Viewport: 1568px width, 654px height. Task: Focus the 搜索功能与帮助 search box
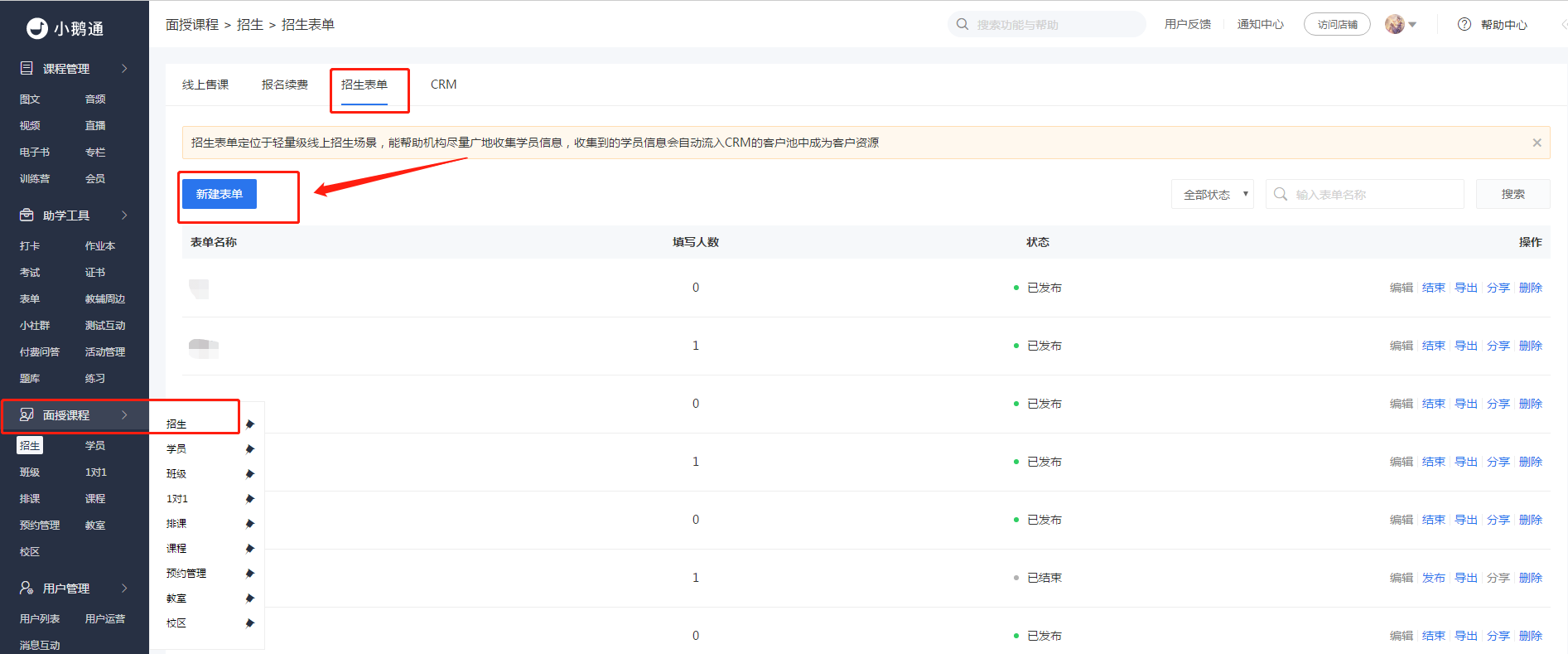pyautogui.click(x=1047, y=24)
